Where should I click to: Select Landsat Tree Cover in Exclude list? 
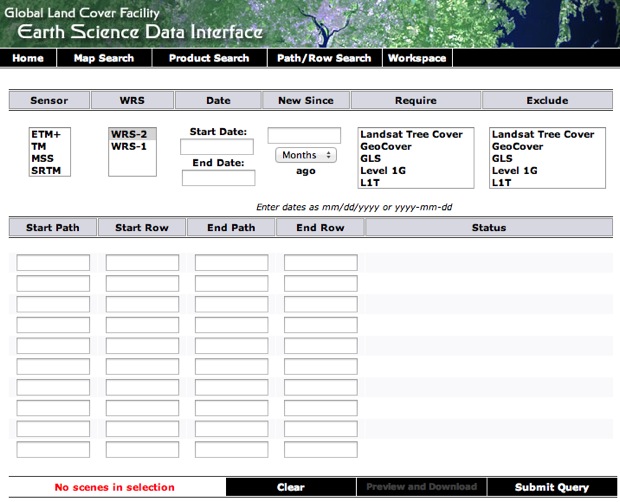point(543,135)
